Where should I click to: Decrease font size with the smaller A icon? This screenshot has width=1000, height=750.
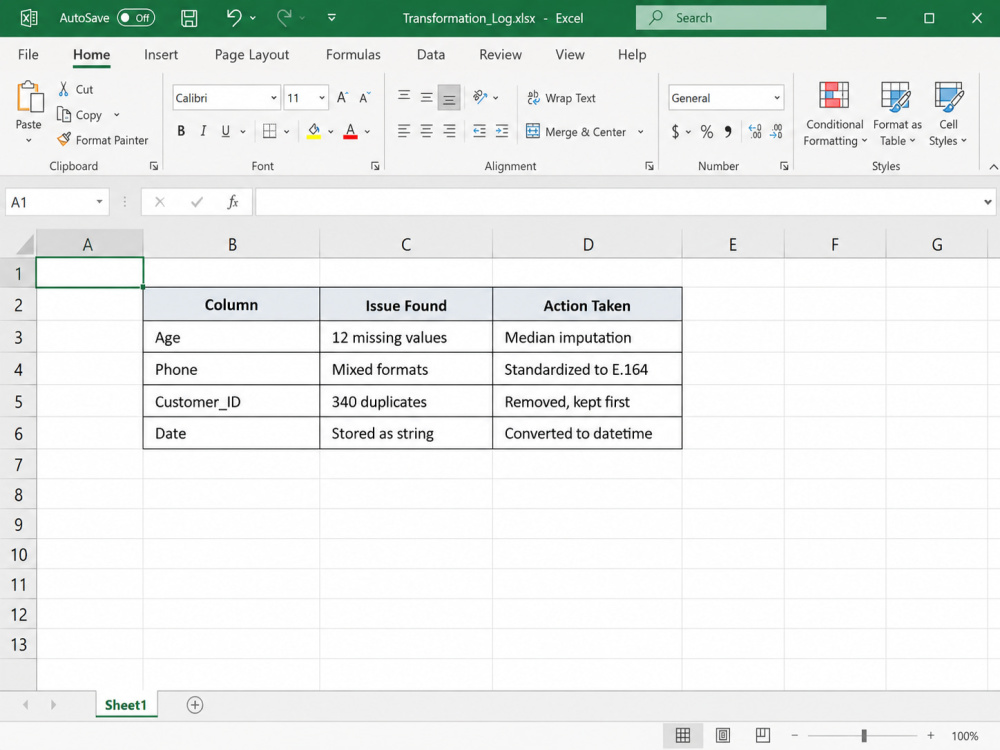pos(364,98)
